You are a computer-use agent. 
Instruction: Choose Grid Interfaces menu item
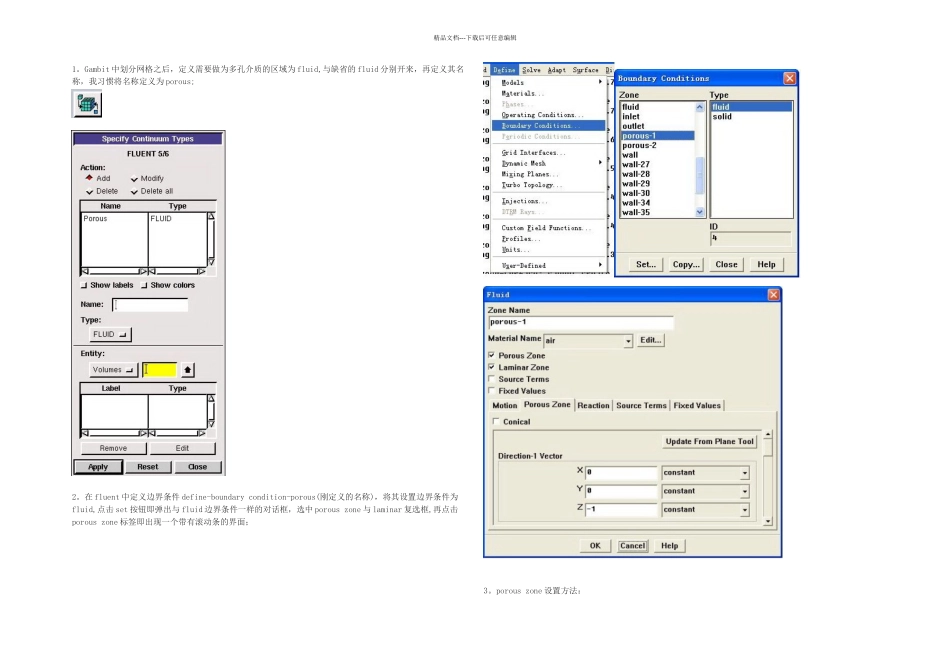[549, 153]
